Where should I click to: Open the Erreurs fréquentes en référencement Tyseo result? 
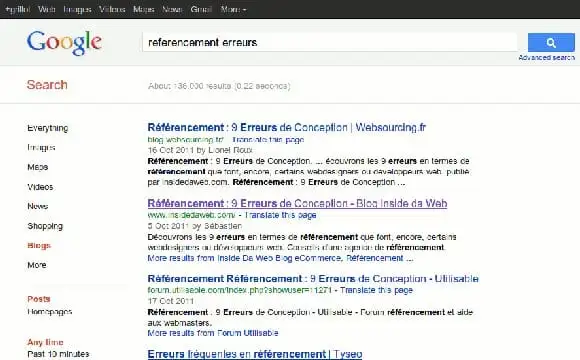[255, 354]
